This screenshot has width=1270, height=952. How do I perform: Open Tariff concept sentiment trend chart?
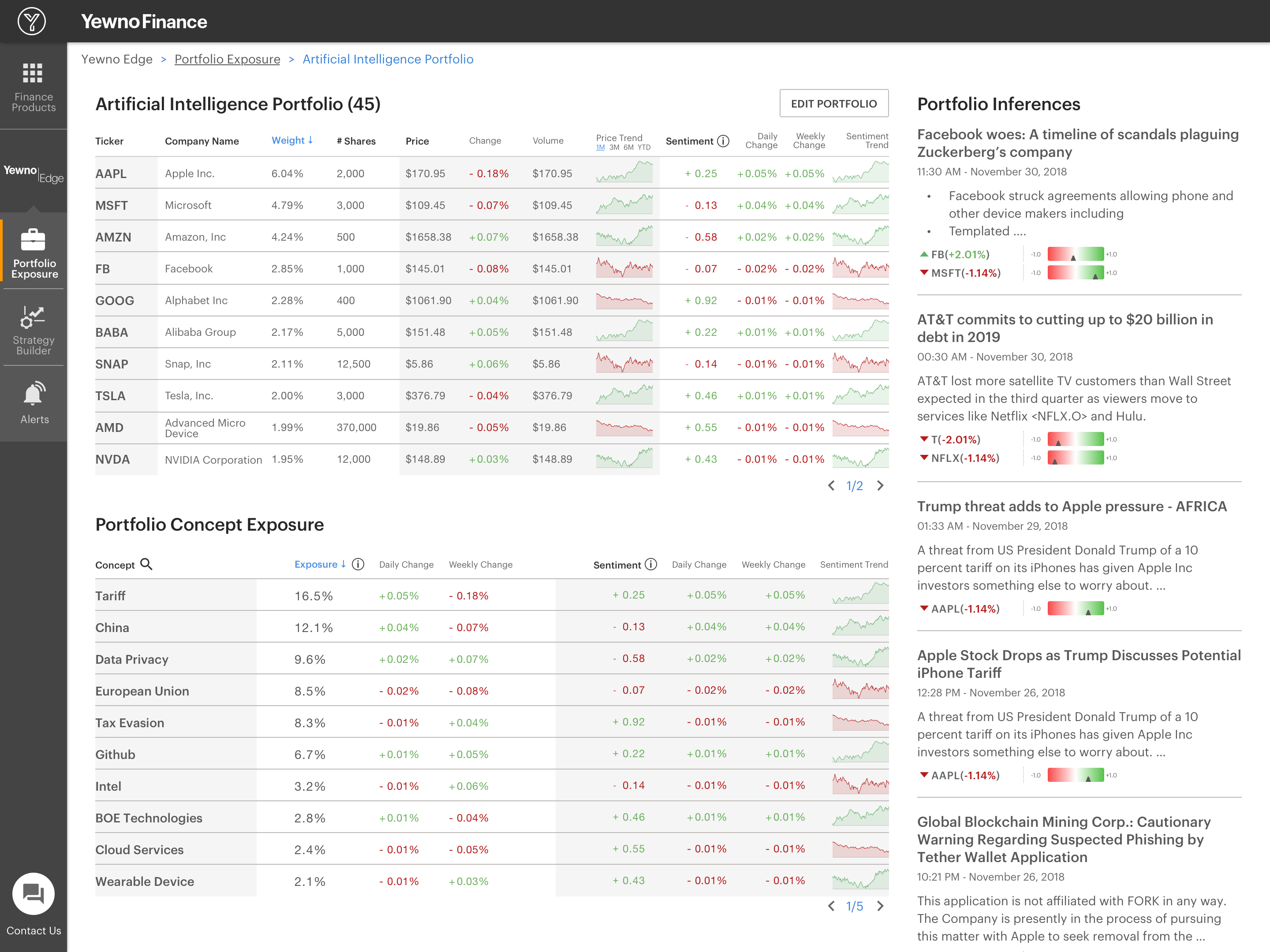(x=860, y=593)
